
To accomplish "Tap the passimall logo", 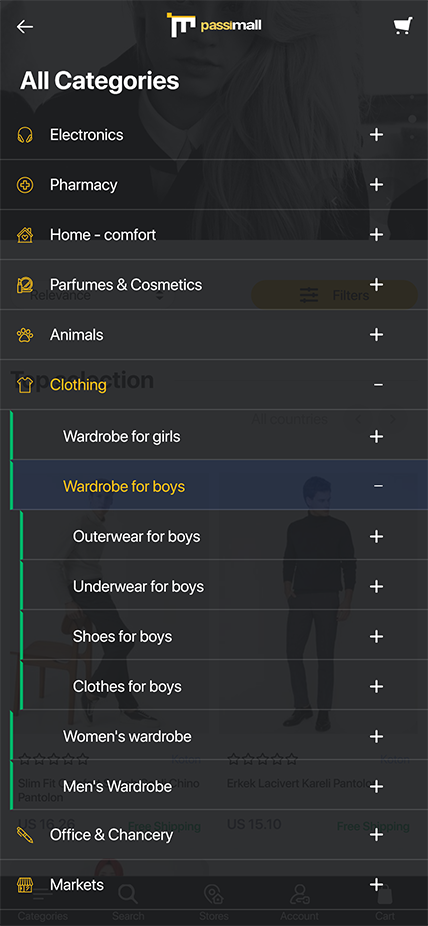I will point(214,25).
